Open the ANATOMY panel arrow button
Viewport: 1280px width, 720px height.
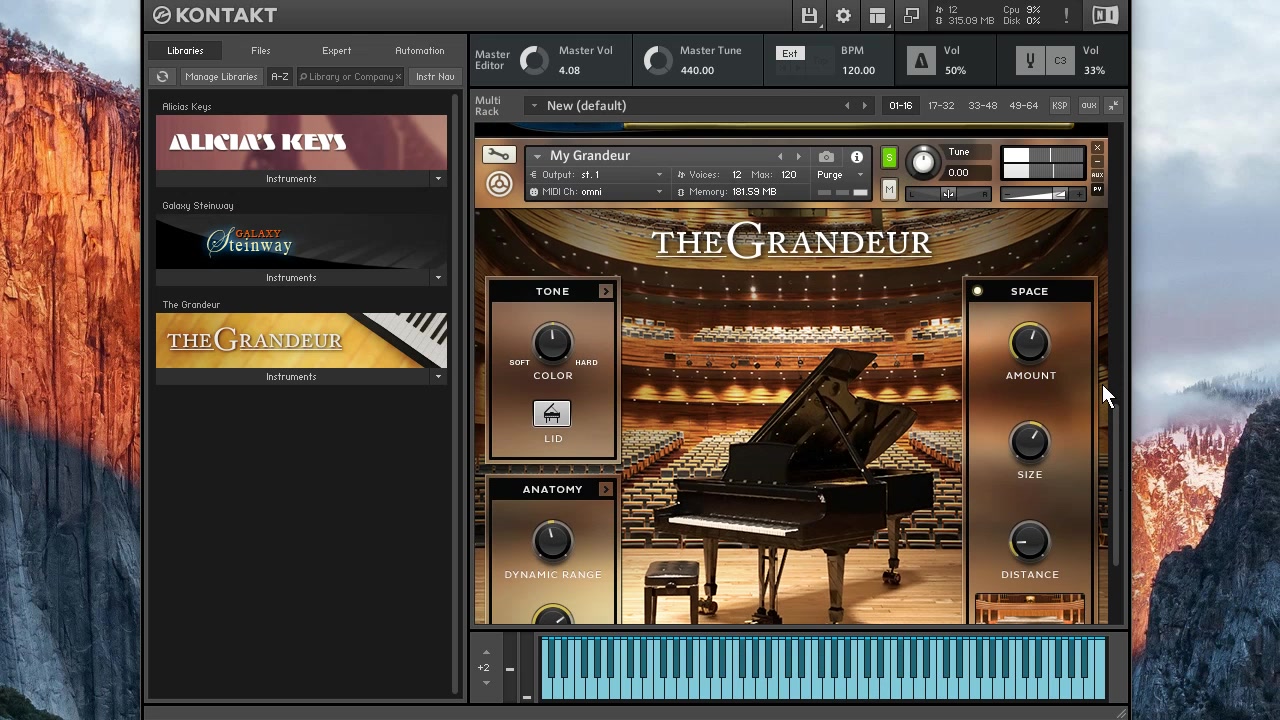(605, 489)
